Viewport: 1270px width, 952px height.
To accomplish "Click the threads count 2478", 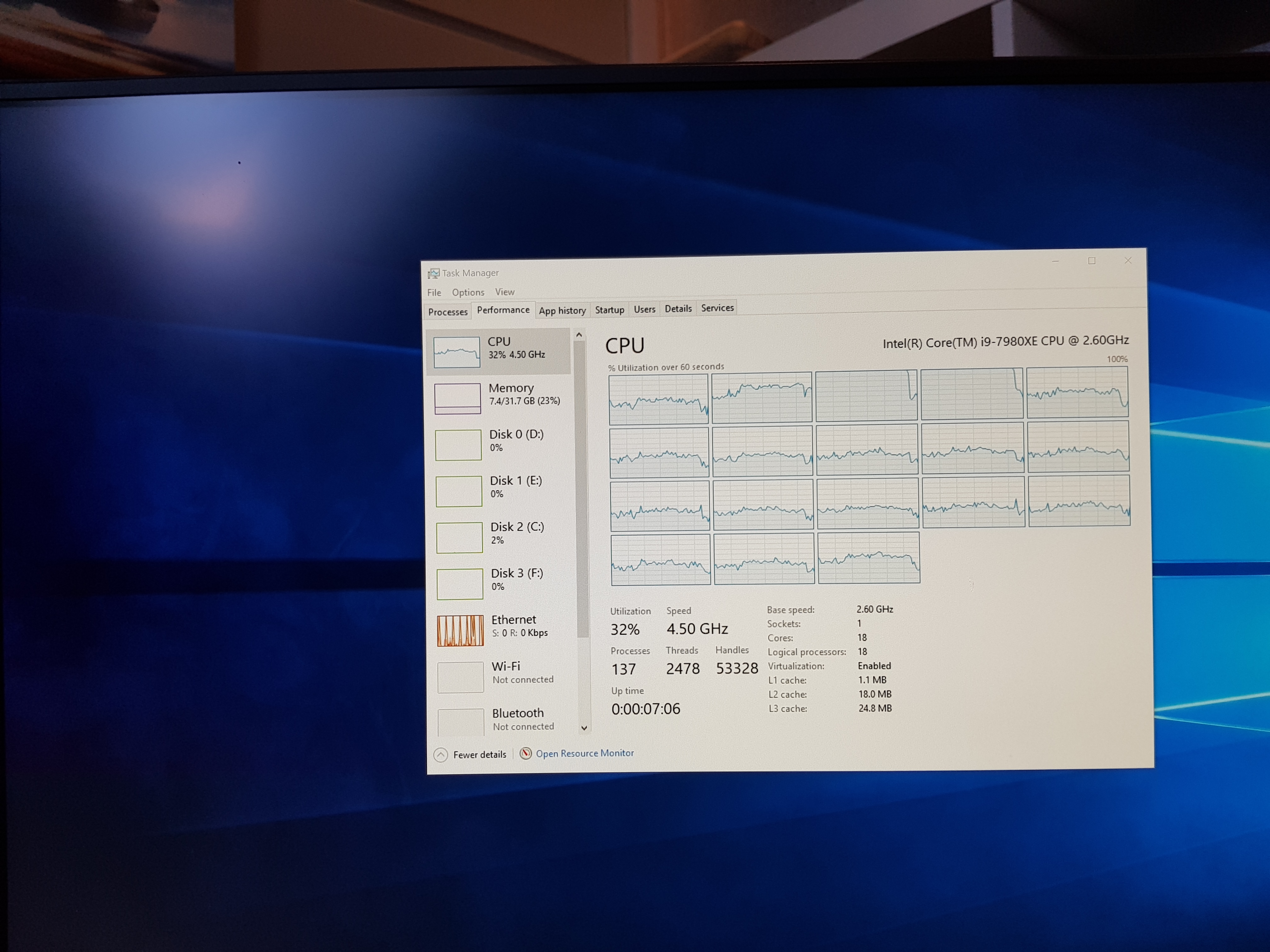I will point(683,669).
